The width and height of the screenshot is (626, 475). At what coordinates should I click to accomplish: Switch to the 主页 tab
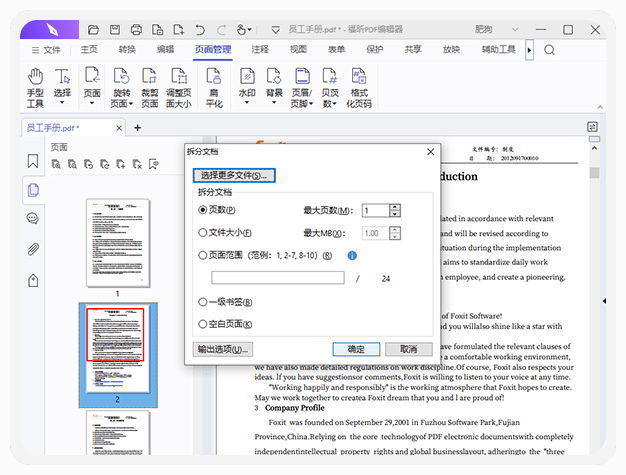tap(89, 49)
